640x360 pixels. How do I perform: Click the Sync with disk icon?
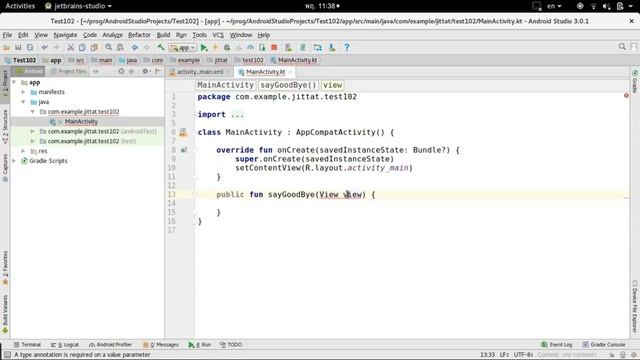click(30, 48)
